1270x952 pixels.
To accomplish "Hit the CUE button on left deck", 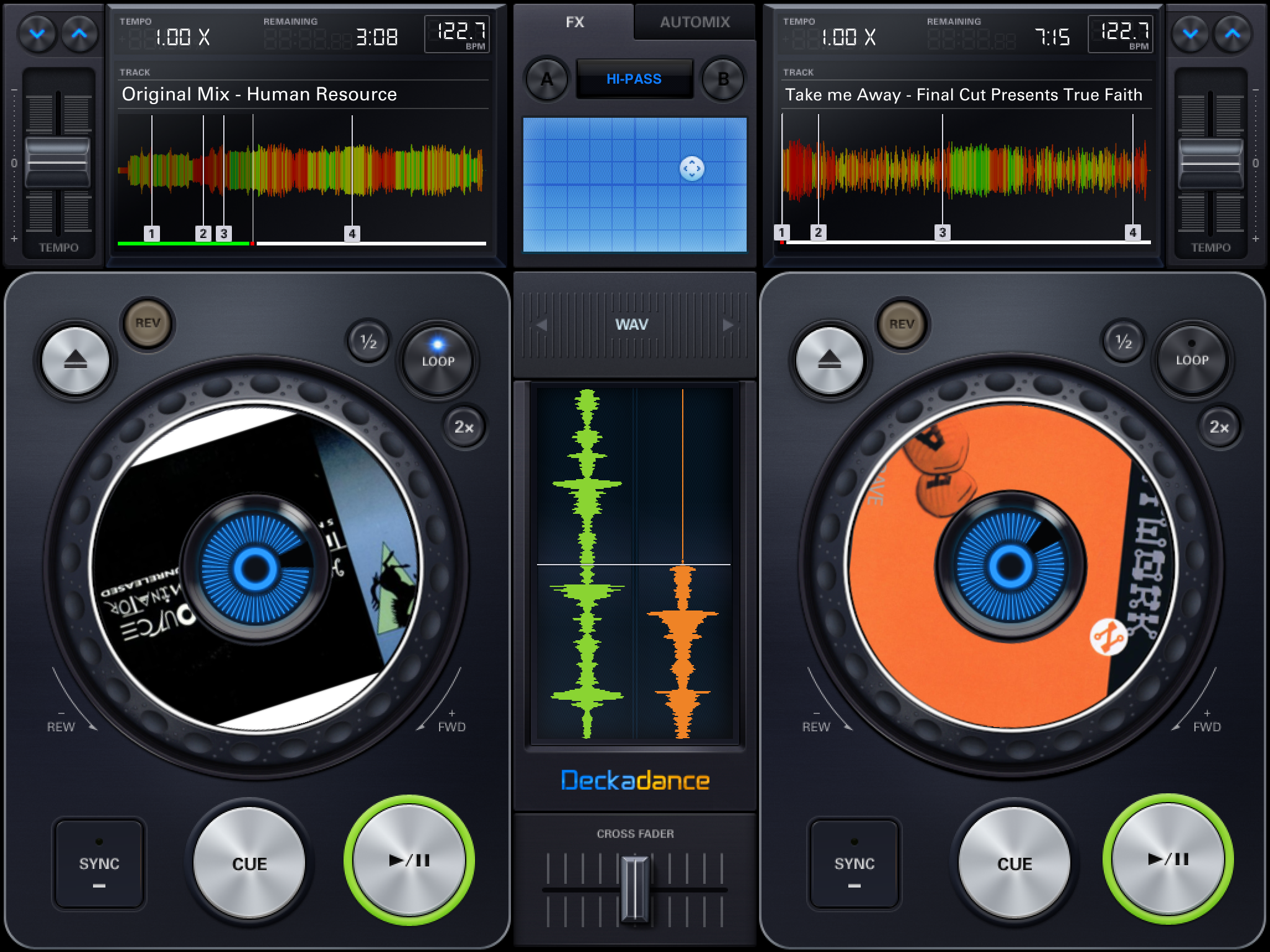I will 249,863.
